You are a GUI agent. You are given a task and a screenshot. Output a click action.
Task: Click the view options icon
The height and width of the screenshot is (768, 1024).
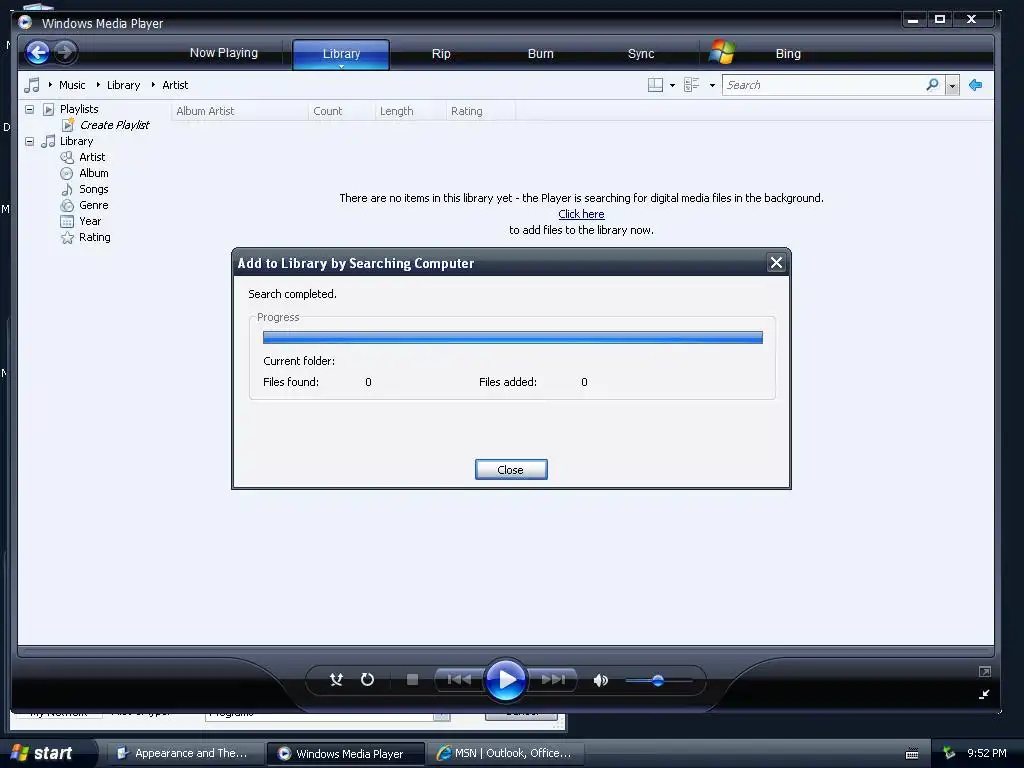pos(692,85)
